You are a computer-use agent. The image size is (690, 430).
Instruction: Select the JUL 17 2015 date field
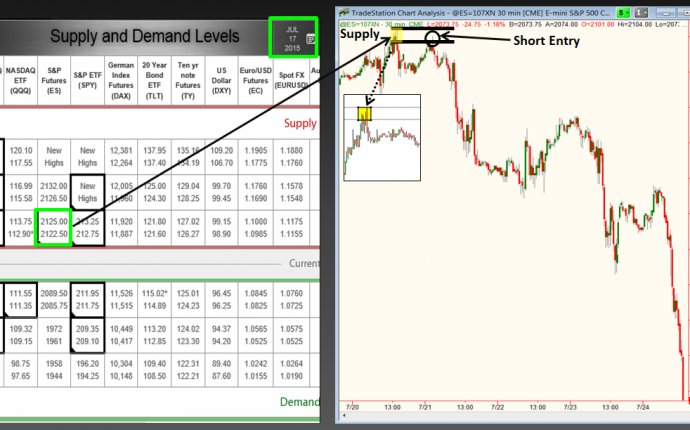(294, 37)
